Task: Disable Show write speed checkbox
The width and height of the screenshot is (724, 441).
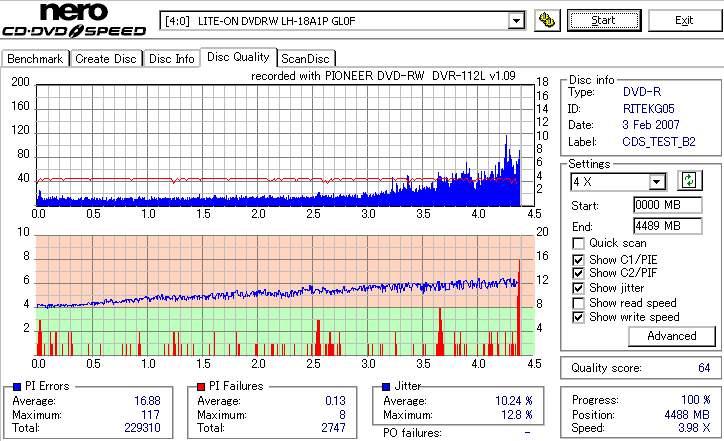Action: pyautogui.click(x=578, y=317)
